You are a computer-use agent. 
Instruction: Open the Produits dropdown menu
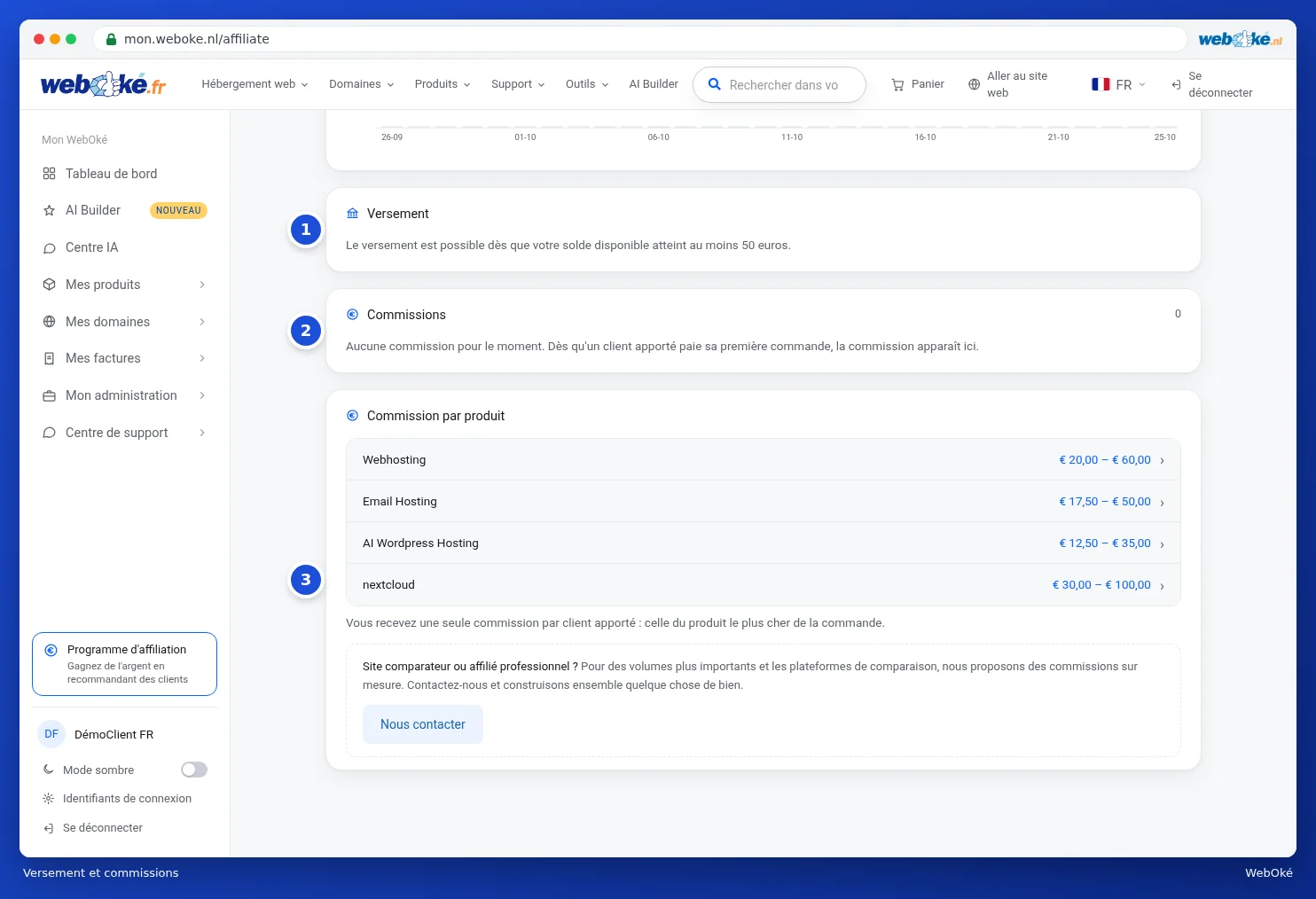click(x=443, y=84)
